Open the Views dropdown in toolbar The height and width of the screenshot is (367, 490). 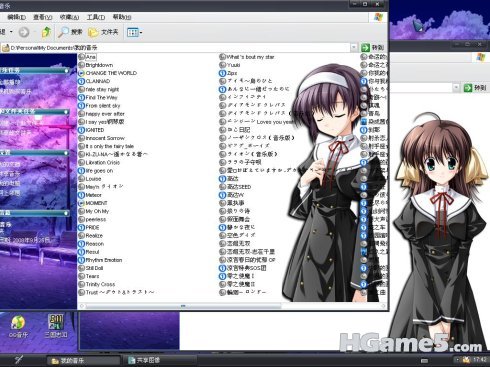pyautogui.click(x=135, y=32)
